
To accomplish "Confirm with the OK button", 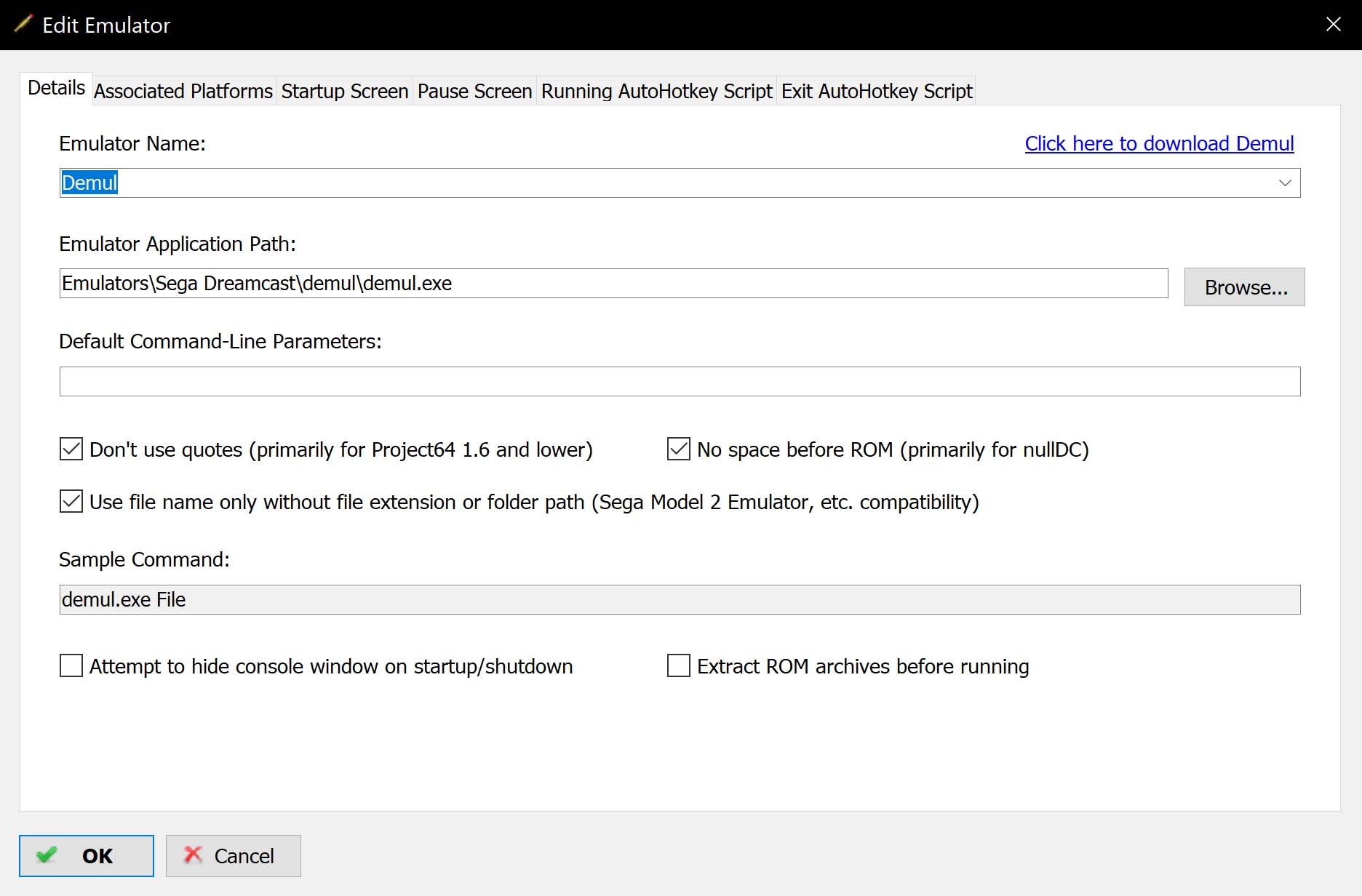I will pyautogui.click(x=87, y=856).
